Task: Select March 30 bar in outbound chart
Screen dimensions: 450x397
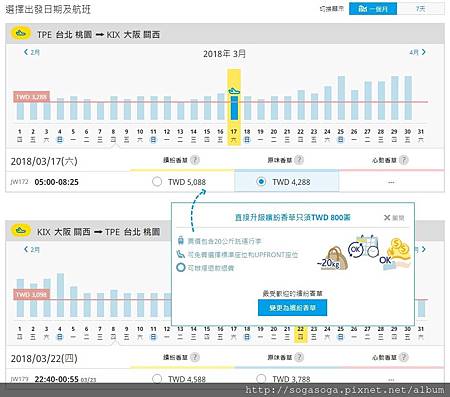Action: coord(408,98)
